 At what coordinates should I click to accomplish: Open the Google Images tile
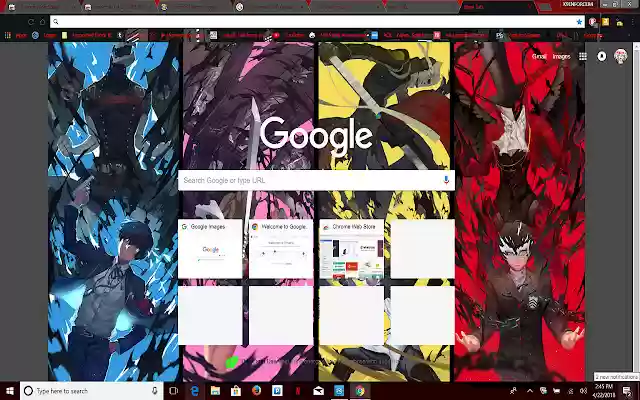210,249
